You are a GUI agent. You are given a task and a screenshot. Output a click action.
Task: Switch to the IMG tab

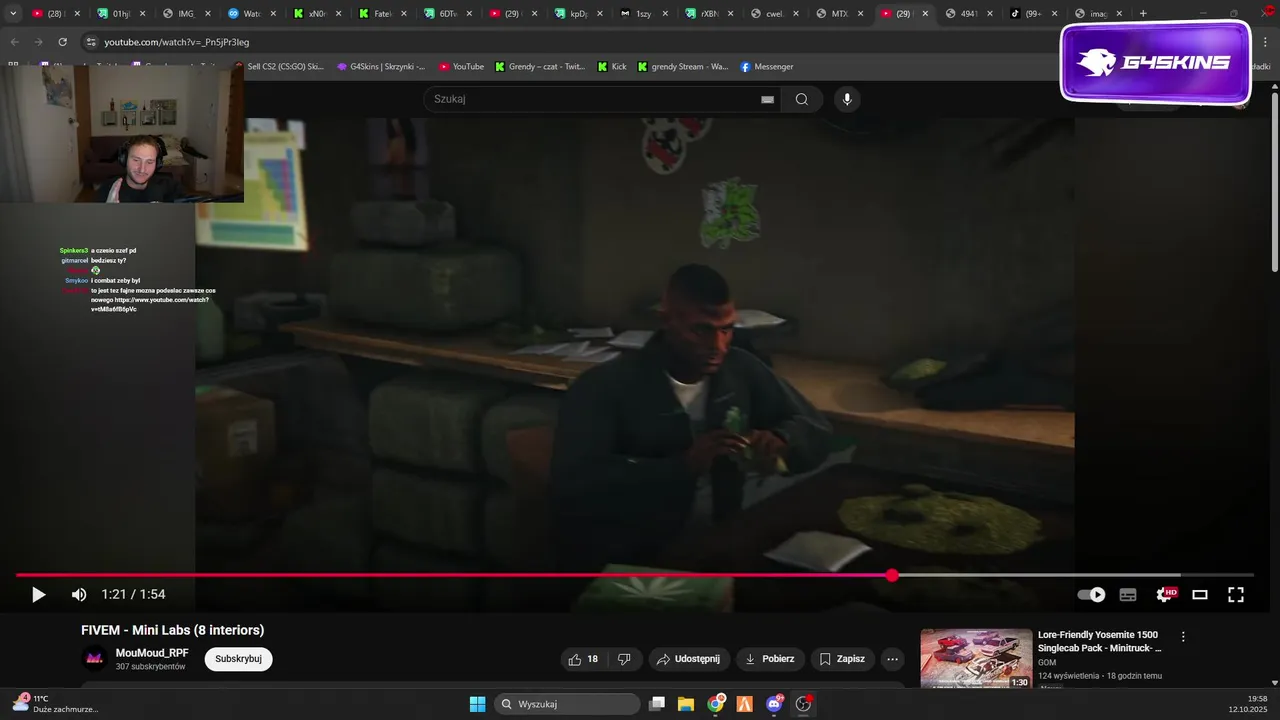click(186, 14)
